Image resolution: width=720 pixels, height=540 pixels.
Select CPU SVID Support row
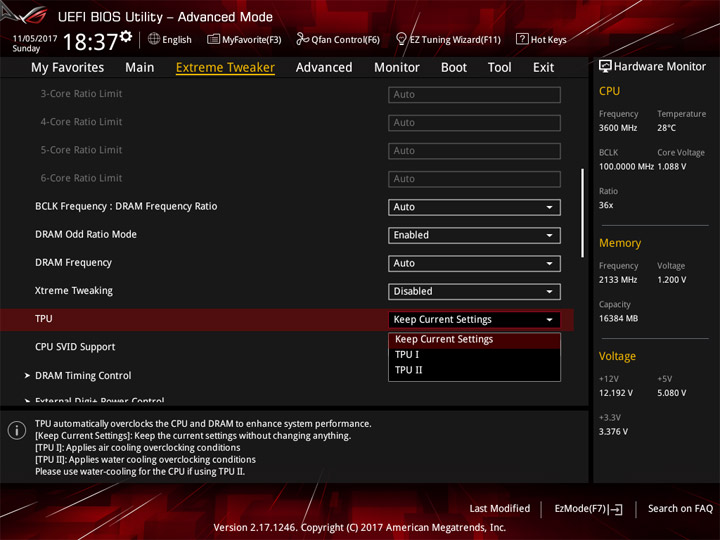[x=75, y=347]
